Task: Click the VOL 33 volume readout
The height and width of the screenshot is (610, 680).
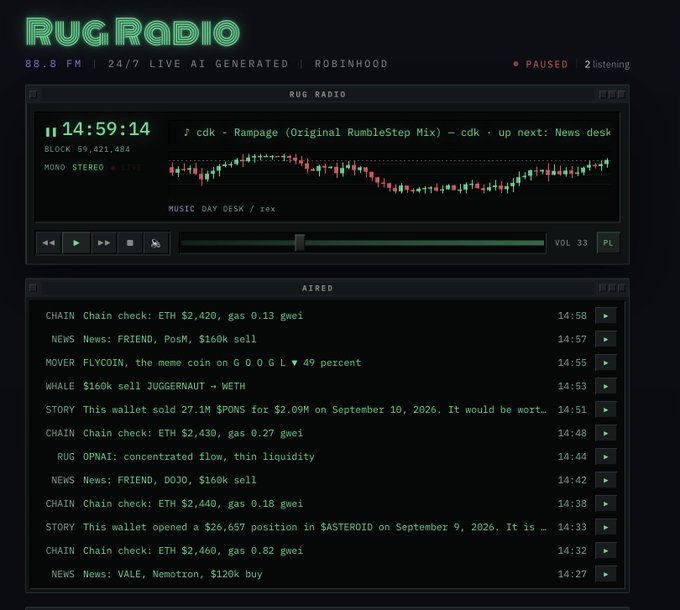Action: (571, 243)
